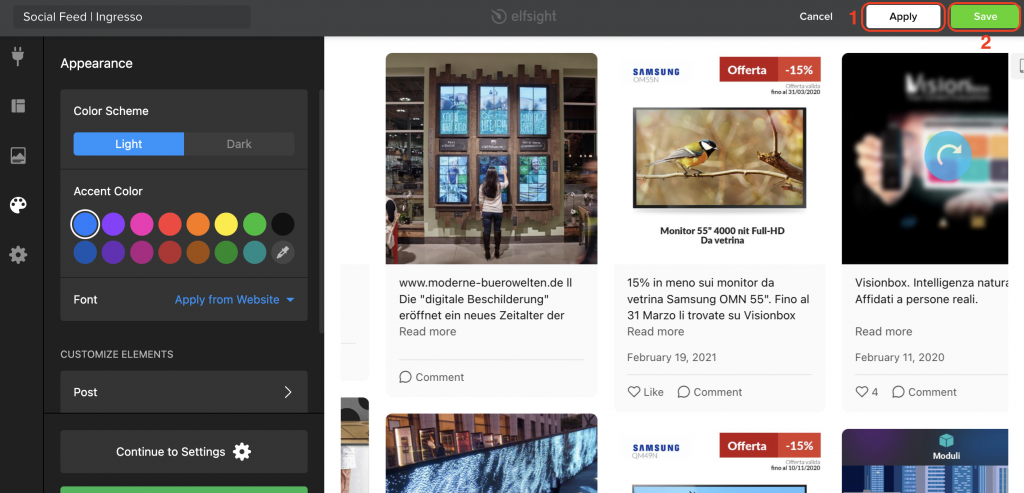Click the left panel scrollbar
Image resolution: width=1024 pixels, height=493 pixels.
pyautogui.click(x=321, y=212)
